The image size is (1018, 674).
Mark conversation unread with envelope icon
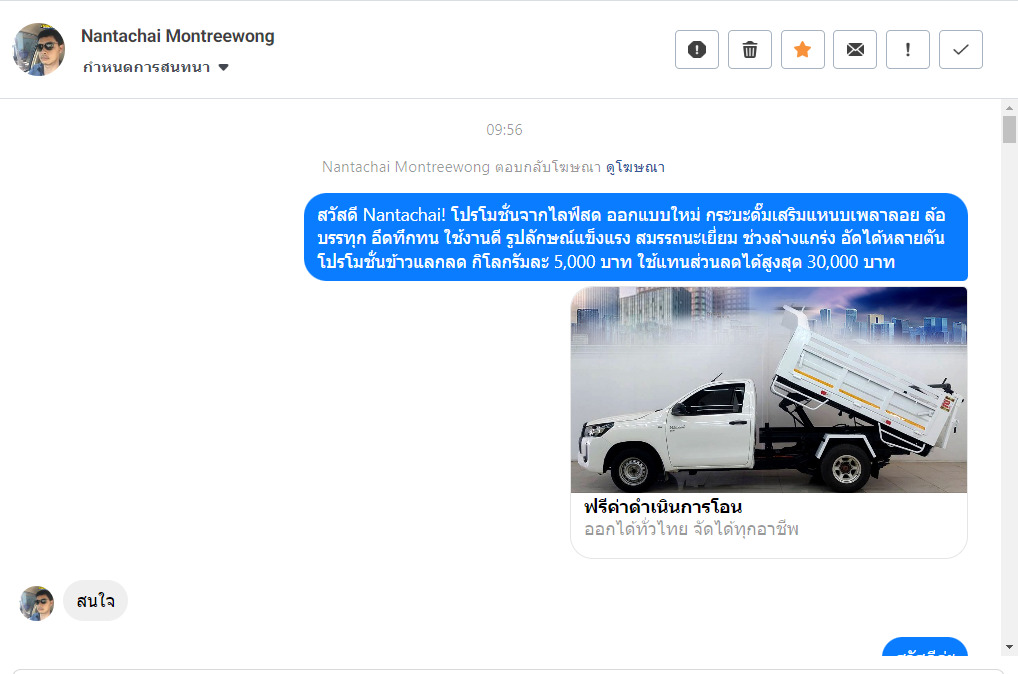pos(855,49)
